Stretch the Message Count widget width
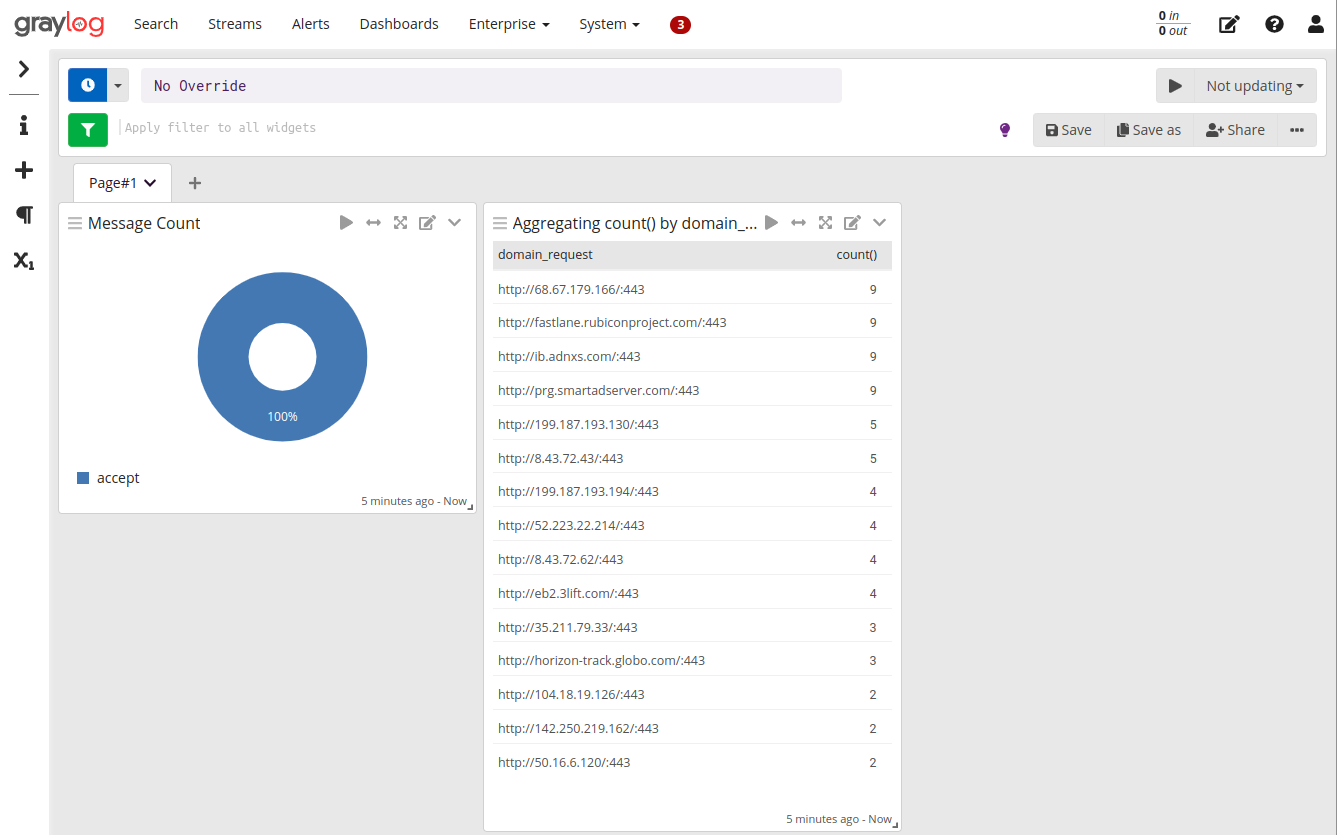The width and height of the screenshot is (1337, 835). click(x=373, y=223)
